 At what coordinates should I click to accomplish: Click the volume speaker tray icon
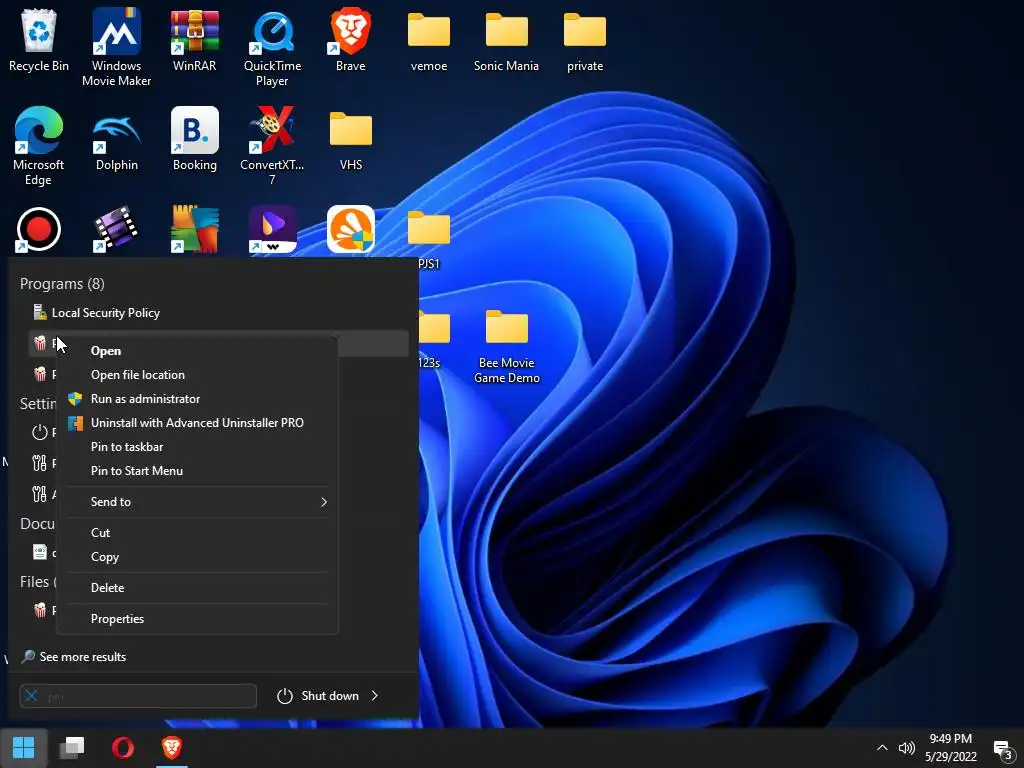pyautogui.click(x=906, y=748)
